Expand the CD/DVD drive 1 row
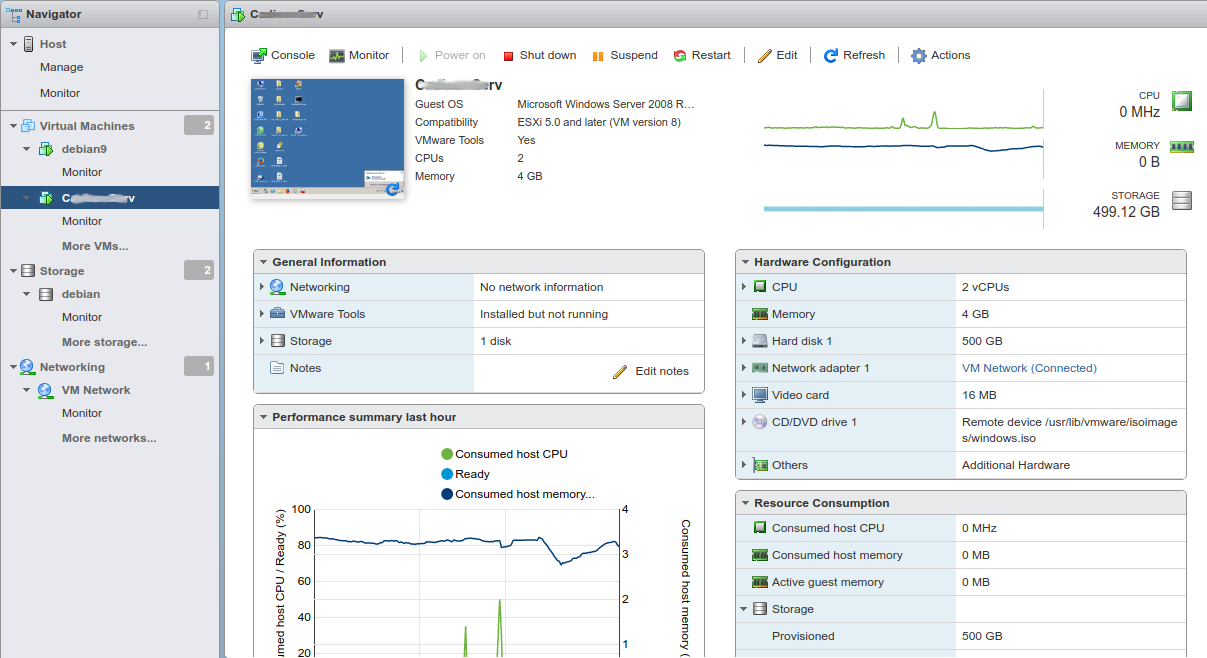This screenshot has height=658, width=1207. click(x=744, y=422)
